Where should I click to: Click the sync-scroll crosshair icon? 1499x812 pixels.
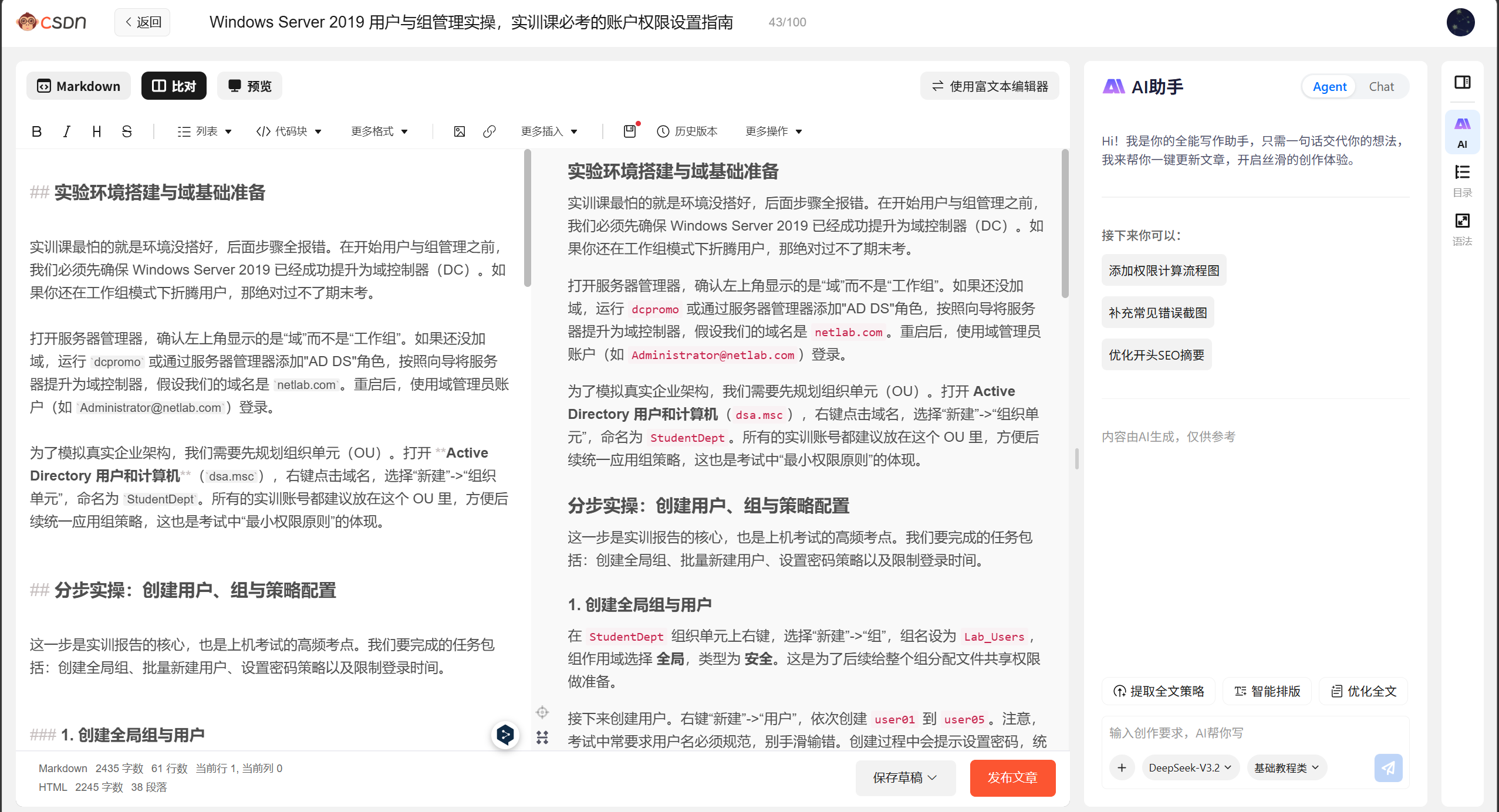[542, 712]
